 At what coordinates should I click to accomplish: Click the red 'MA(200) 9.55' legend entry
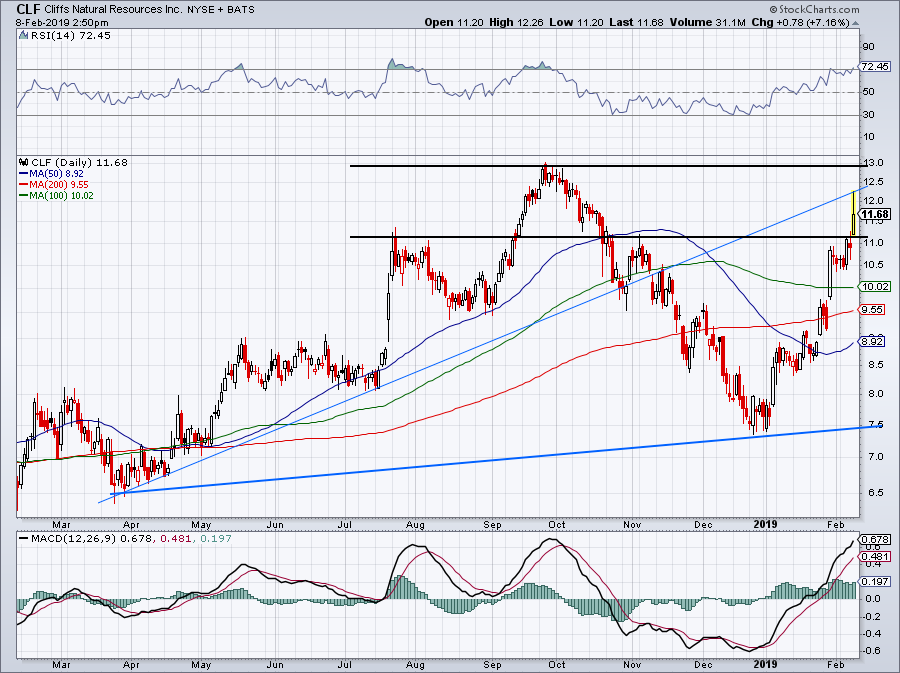(x=53, y=185)
